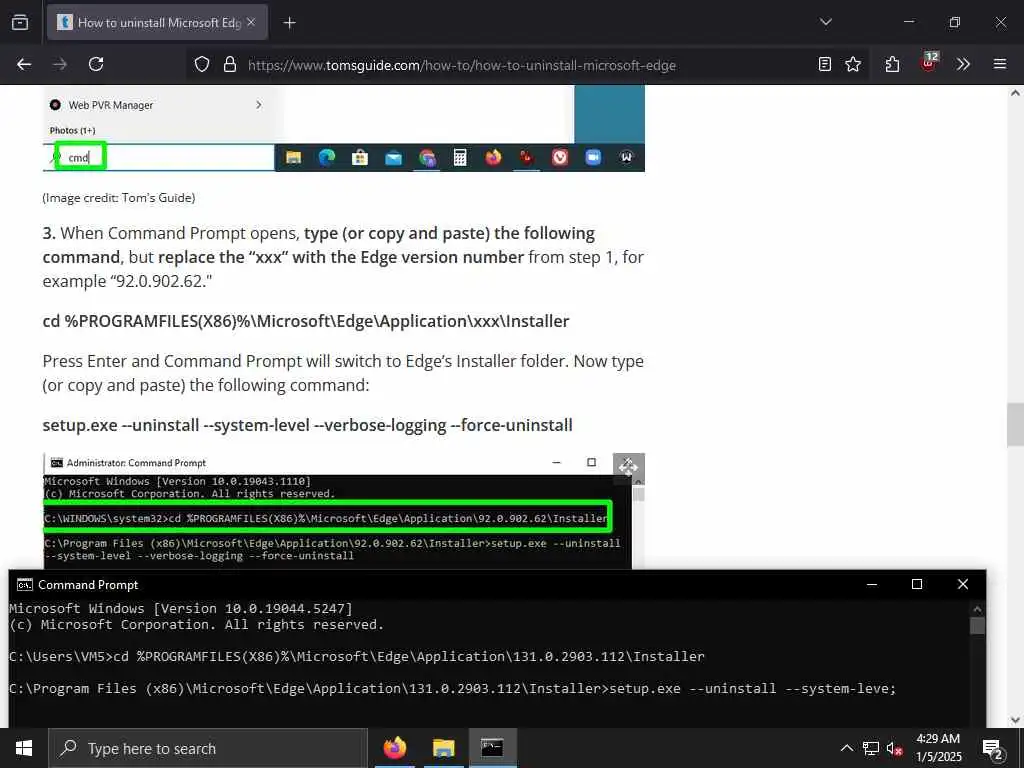This screenshot has height=768, width=1024.
Task: Click the Command Prompt scrollbar thumb
Action: 977,626
